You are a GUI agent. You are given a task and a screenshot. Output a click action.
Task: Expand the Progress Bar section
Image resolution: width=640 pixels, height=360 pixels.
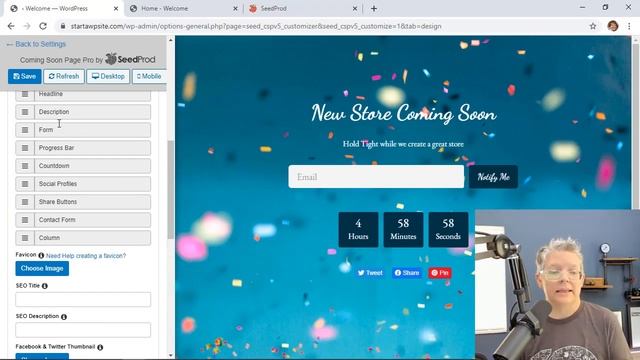83,148
